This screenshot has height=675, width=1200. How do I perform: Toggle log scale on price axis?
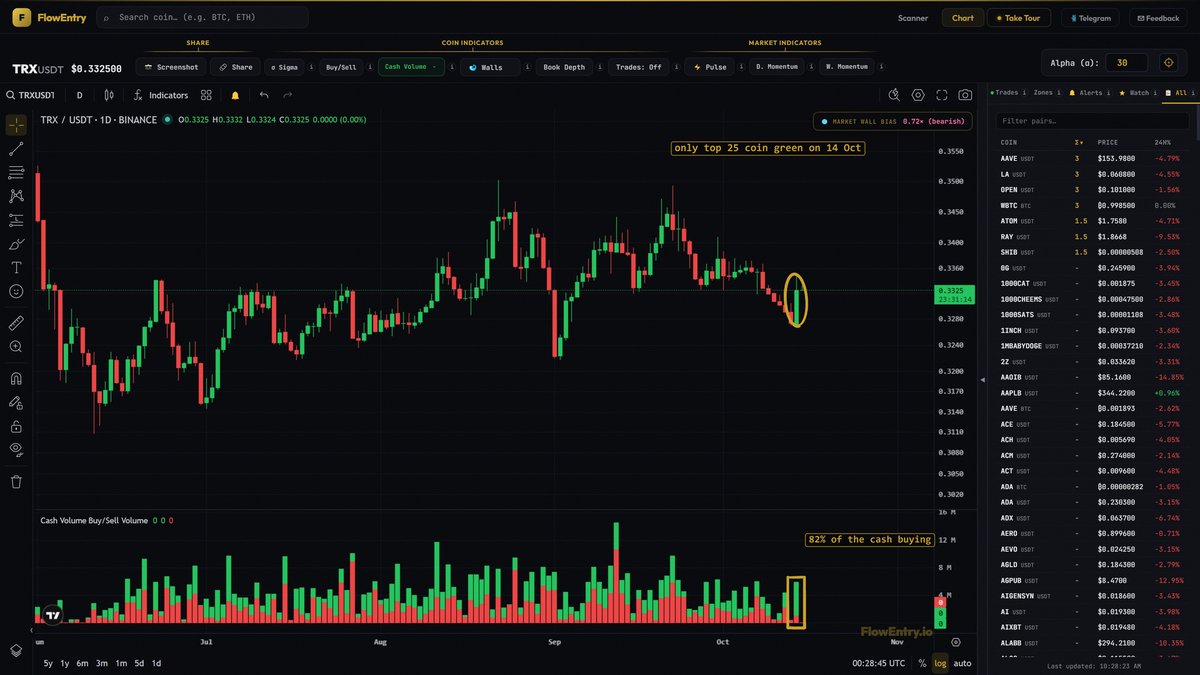point(940,663)
